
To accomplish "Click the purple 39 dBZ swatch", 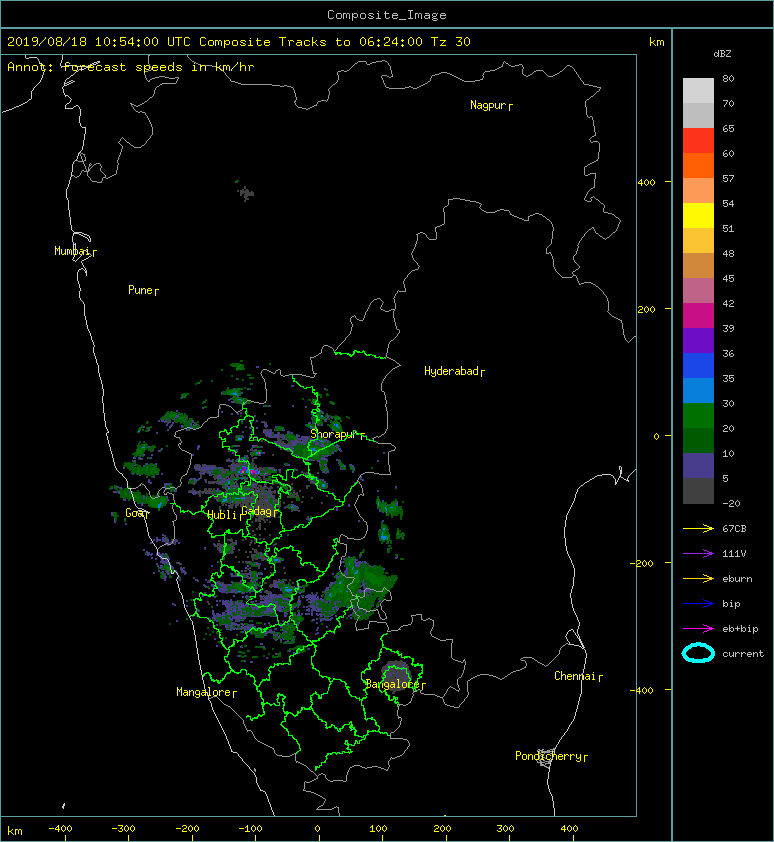I will pyautogui.click(x=698, y=340).
